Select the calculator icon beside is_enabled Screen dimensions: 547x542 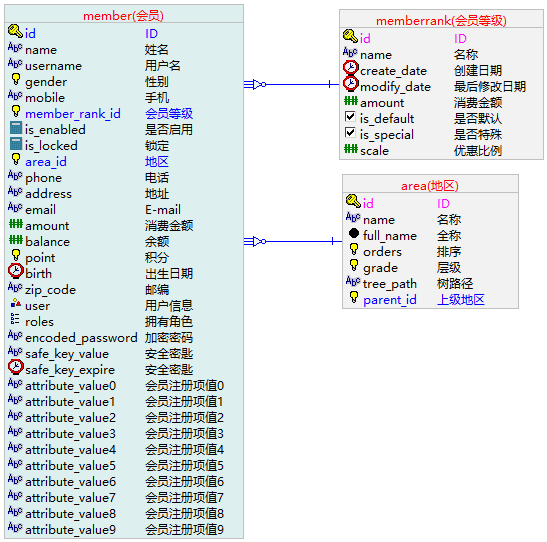pyautogui.click(x=16, y=128)
